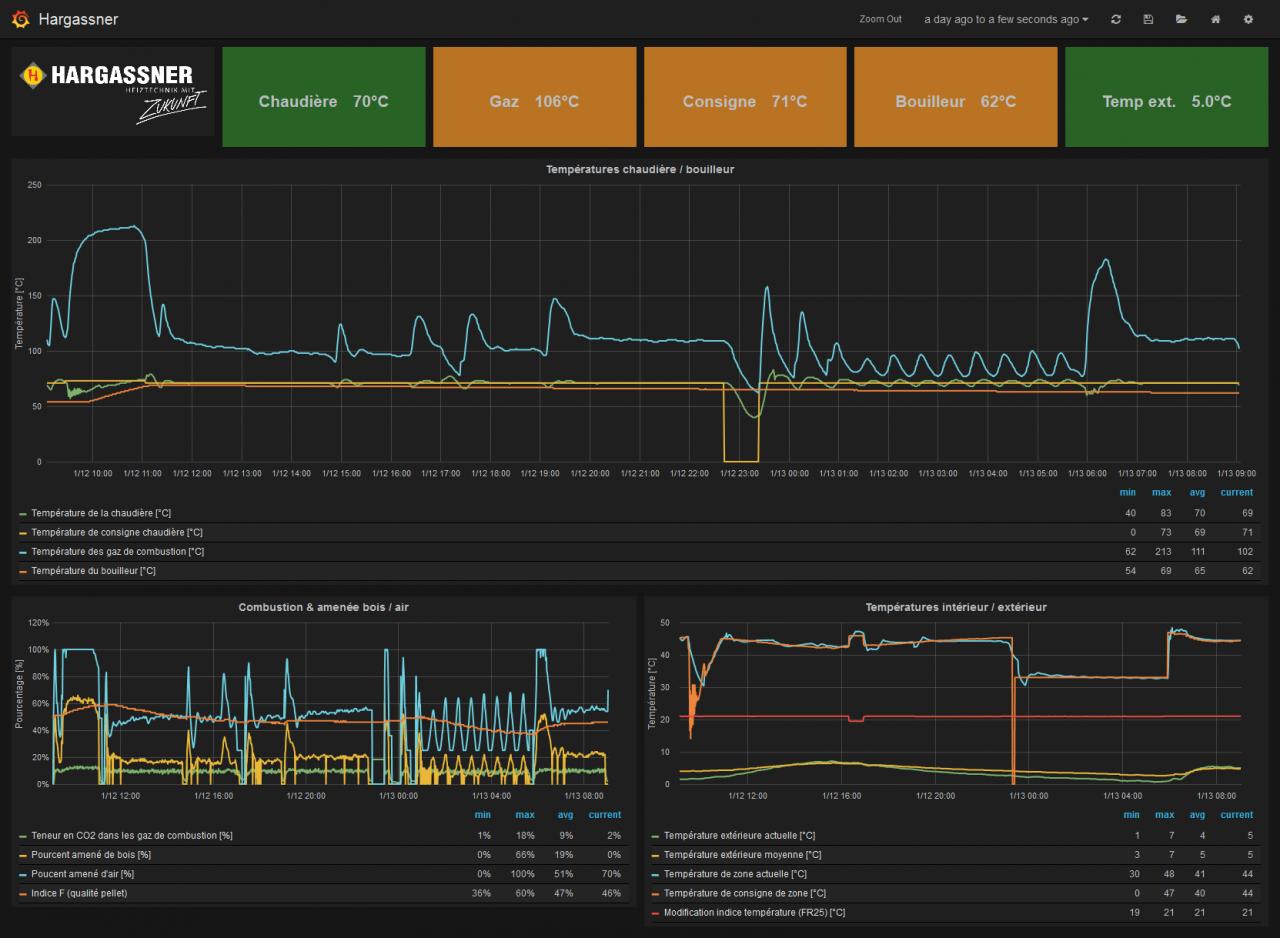Viewport: 1280px width, 938px height.
Task: Open color picker for gaz de combustion swatch
Action: [23, 552]
